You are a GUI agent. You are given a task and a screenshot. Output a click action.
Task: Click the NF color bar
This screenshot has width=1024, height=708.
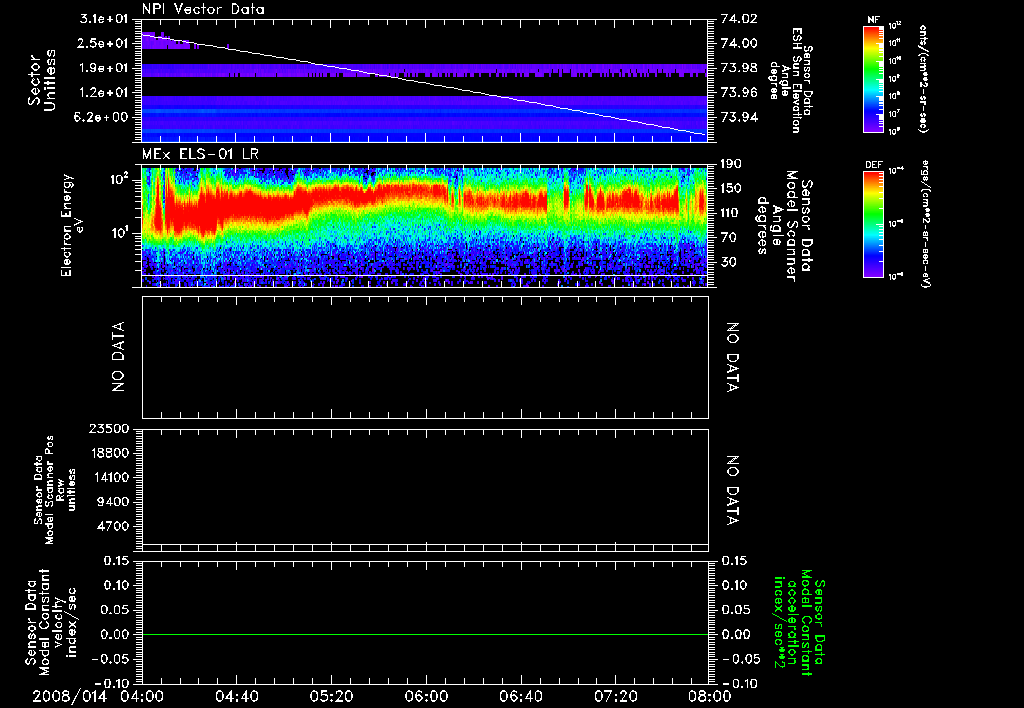(874, 79)
